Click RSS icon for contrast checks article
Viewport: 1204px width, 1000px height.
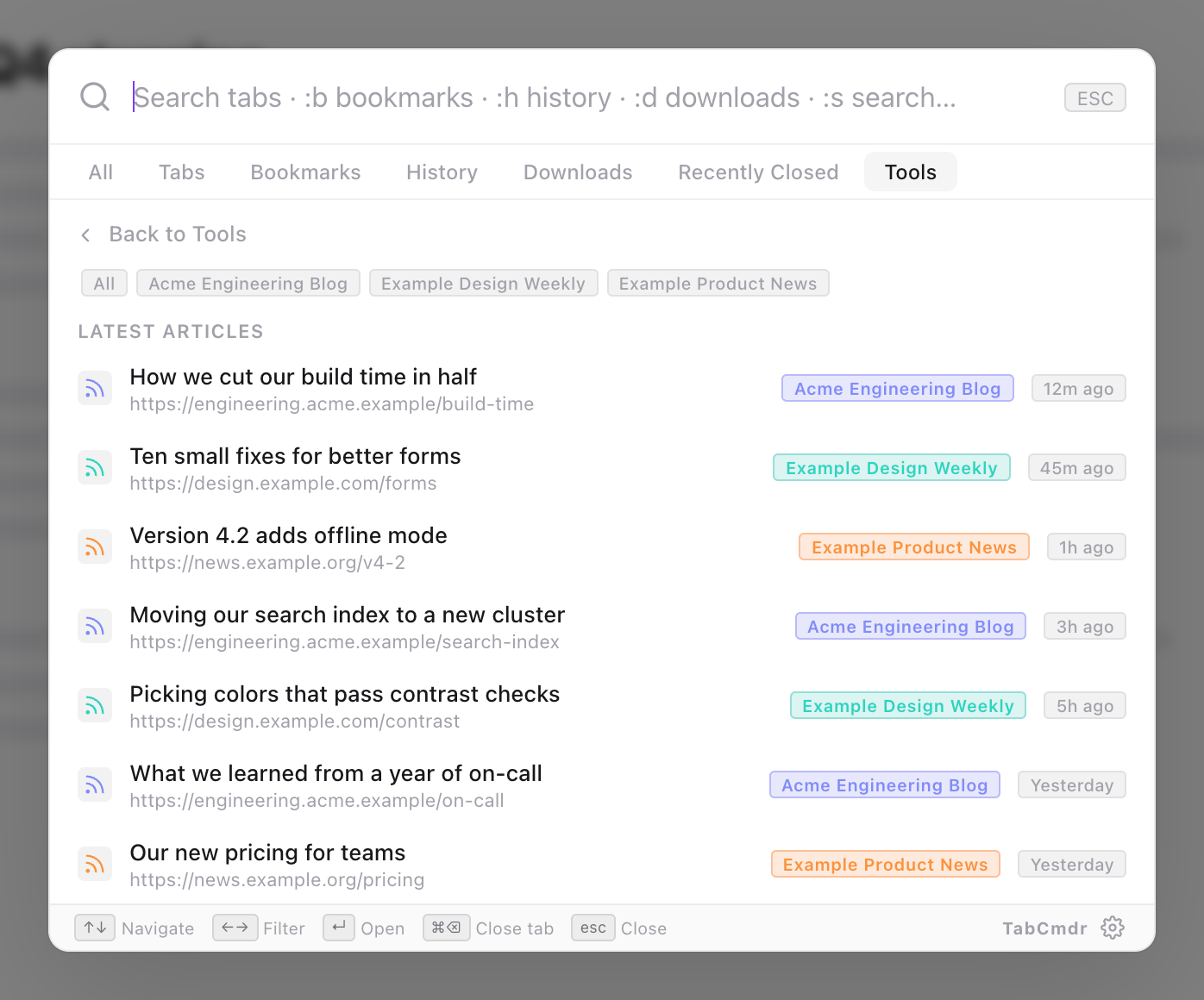coord(95,706)
